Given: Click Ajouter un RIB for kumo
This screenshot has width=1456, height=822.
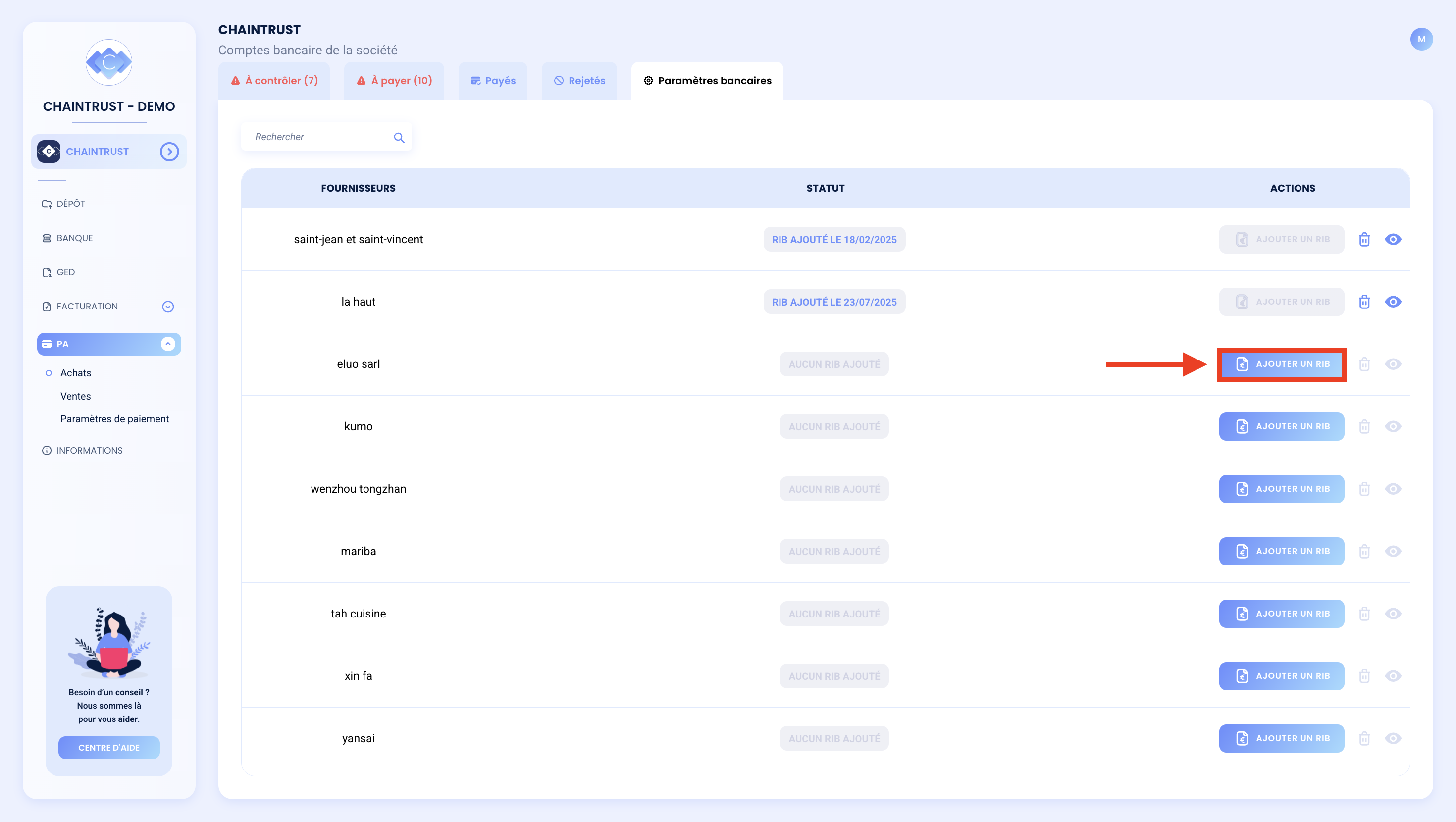Looking at the screenshot, I should (x=1281, y=426).
